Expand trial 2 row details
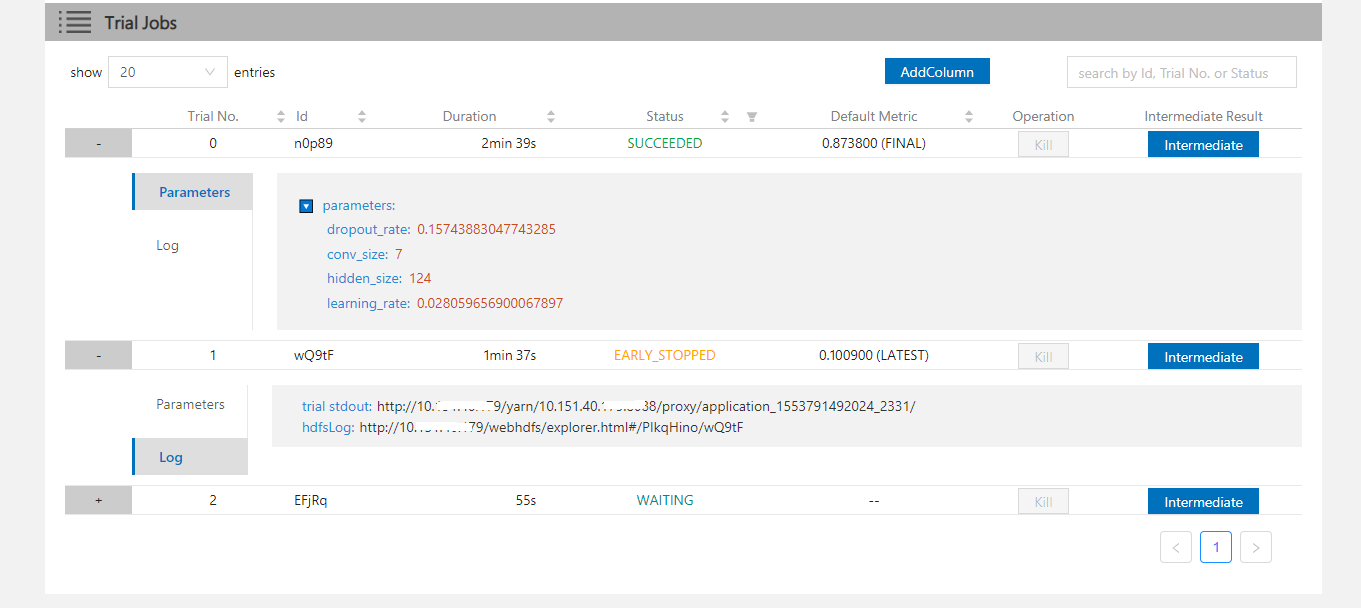This screenshot has width=1361, height=608. 98,501
